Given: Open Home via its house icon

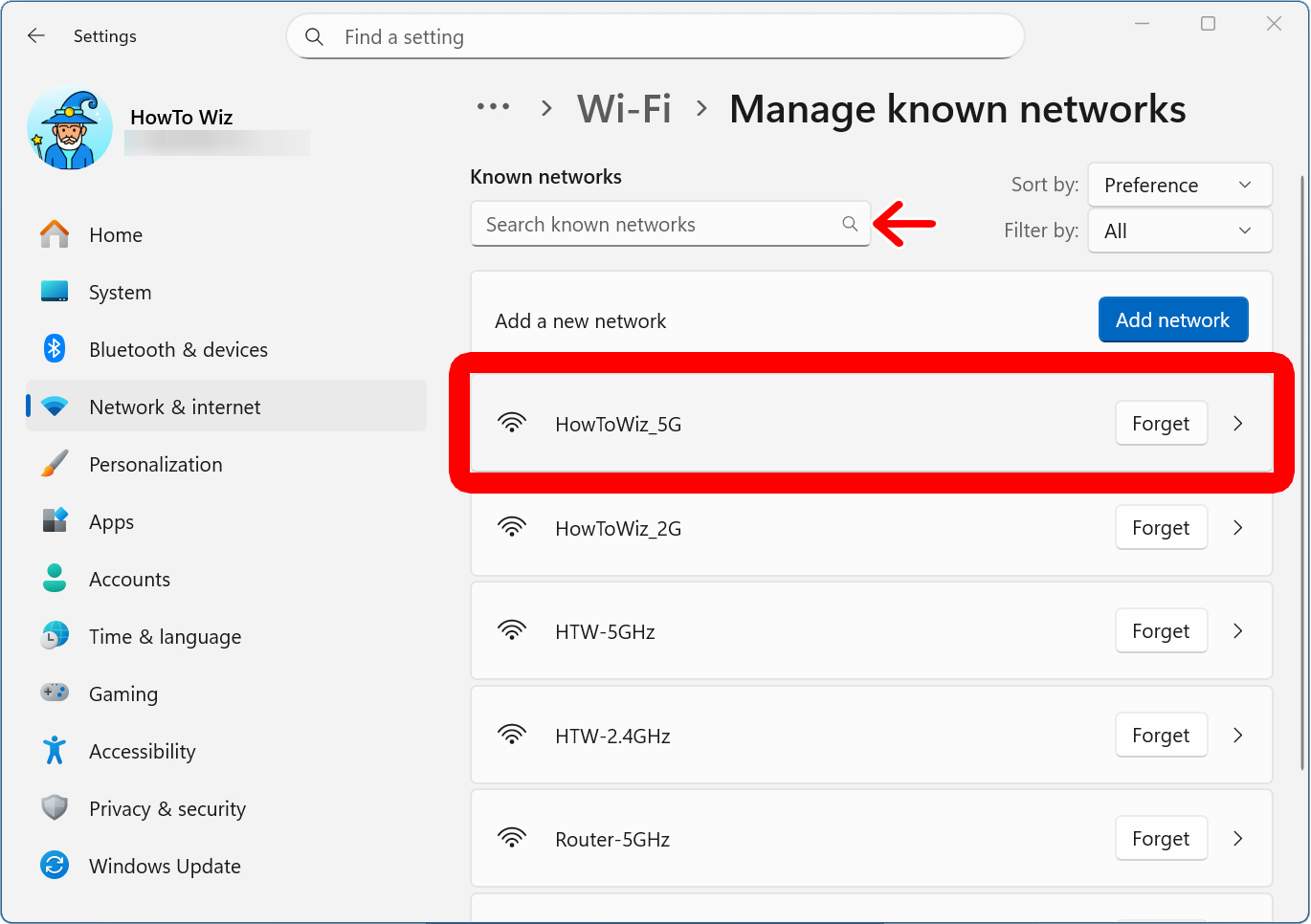Looking at the screenshot, I should tap(55, 234).
